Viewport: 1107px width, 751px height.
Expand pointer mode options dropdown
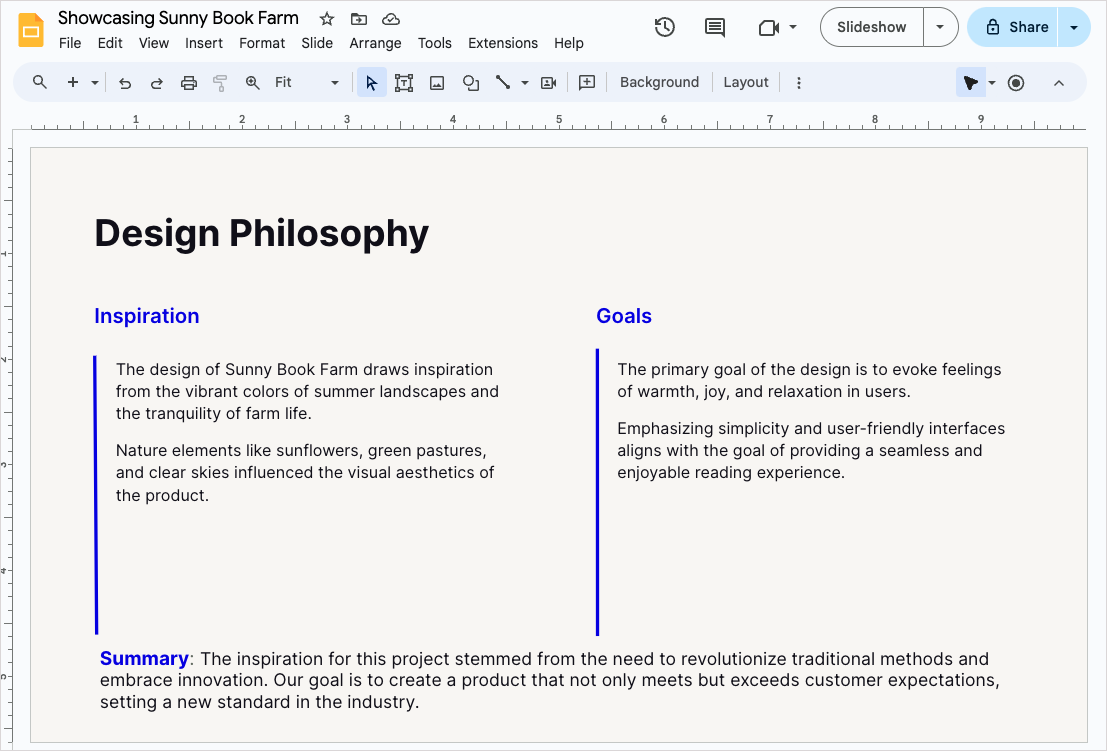992,83
